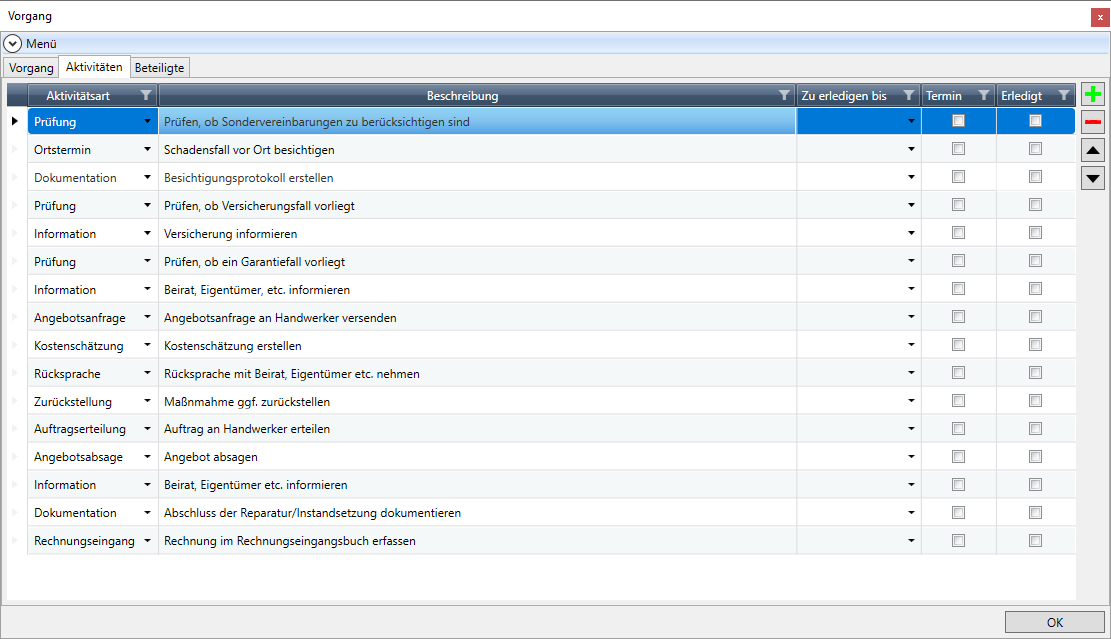Switch to the Beteiligte tab
Screen dimensions: 1111x639
pos(160,67)
